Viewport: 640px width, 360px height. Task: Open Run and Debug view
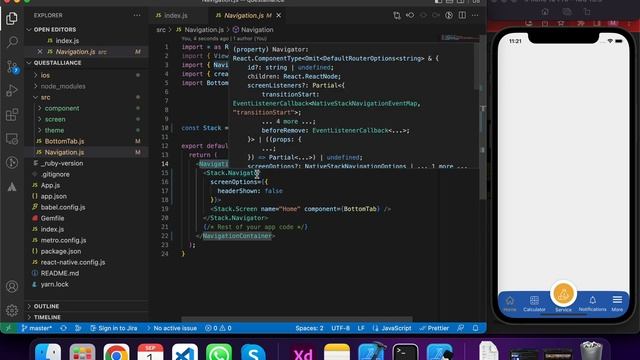pyautogui.click(x=12, y=90)
